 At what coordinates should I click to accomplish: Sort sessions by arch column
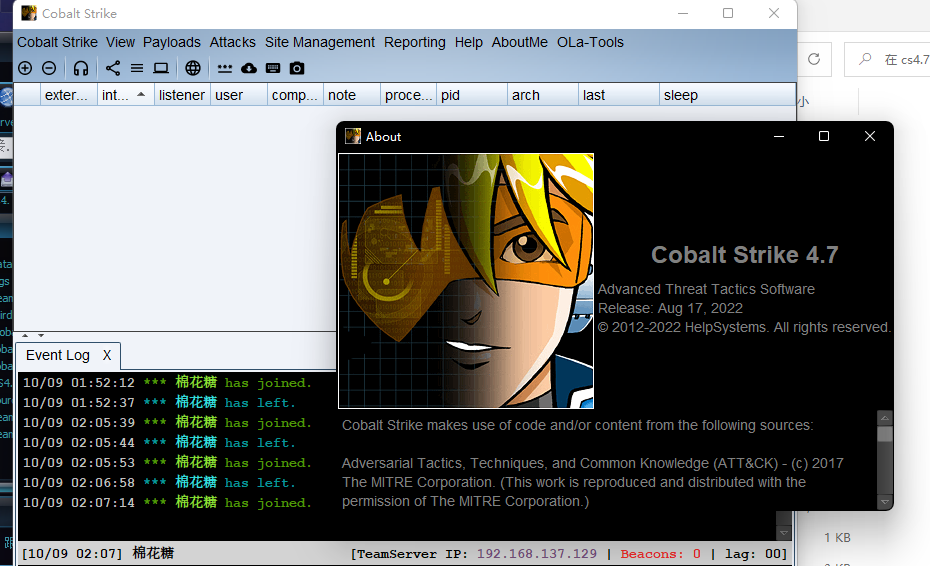[543, 95]
